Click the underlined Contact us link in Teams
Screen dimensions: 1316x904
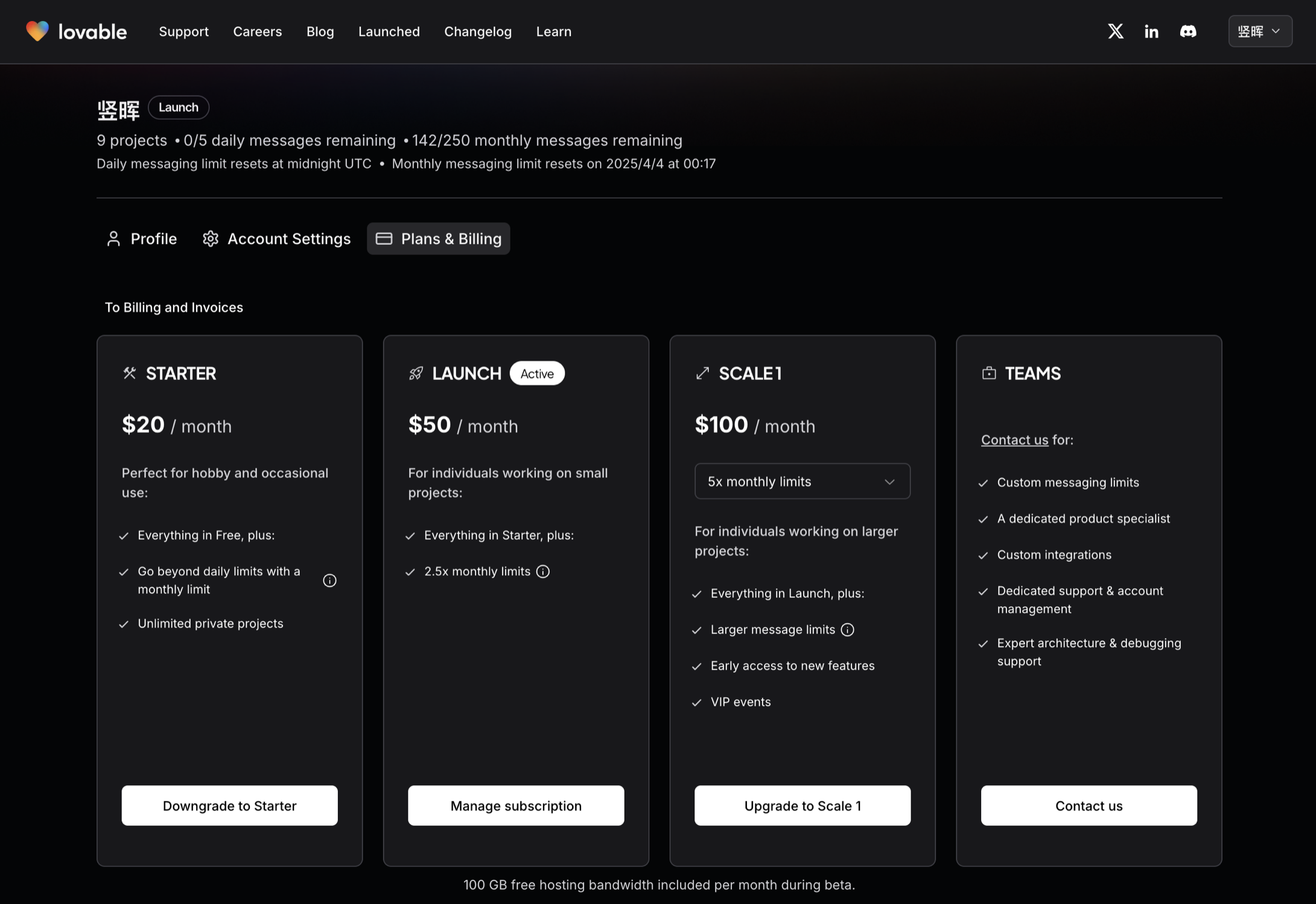(1014, 440)
